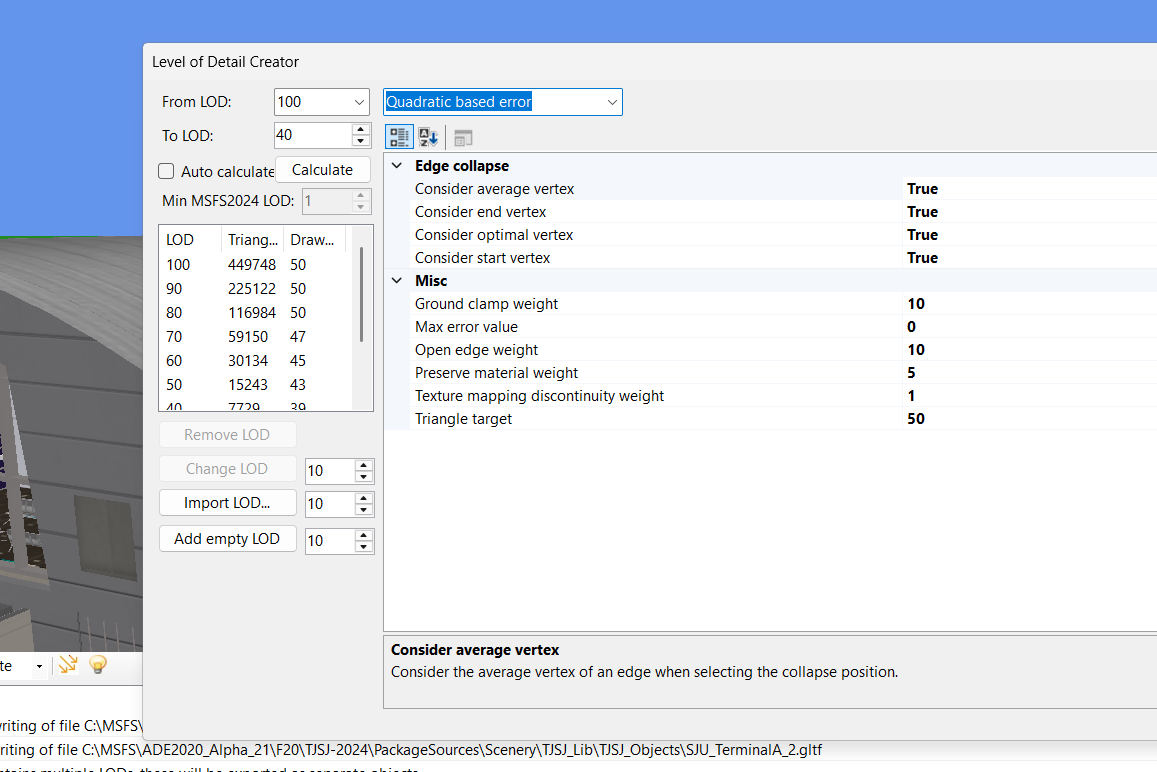This screenshot has height=772, width=1157.
Task: Open the Quadratic based error dropdown
Action: (611, 102)
